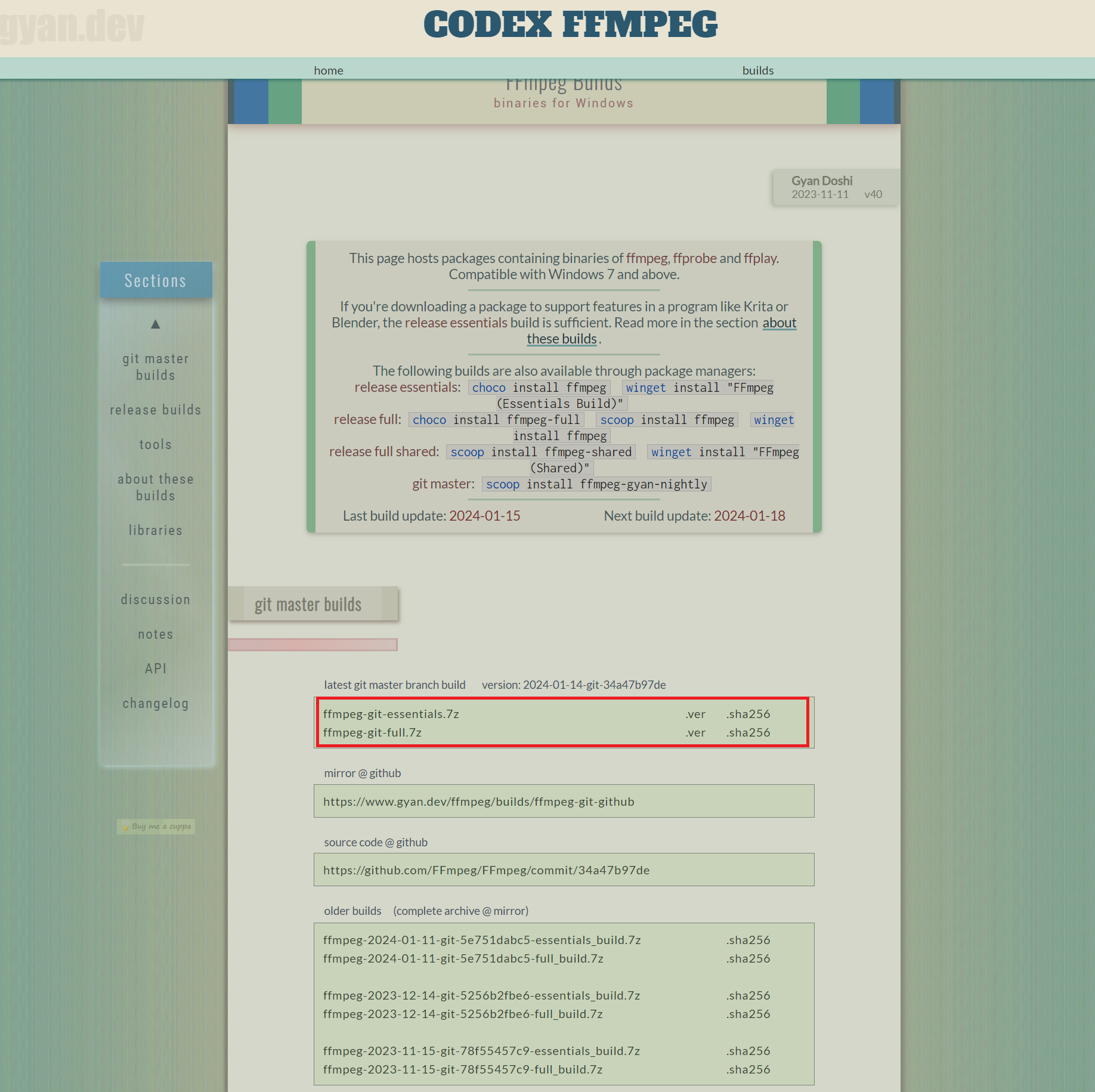
Task: Open .ver link for ffmpeg-git-full.7z
Action: [x=695, y=732]
